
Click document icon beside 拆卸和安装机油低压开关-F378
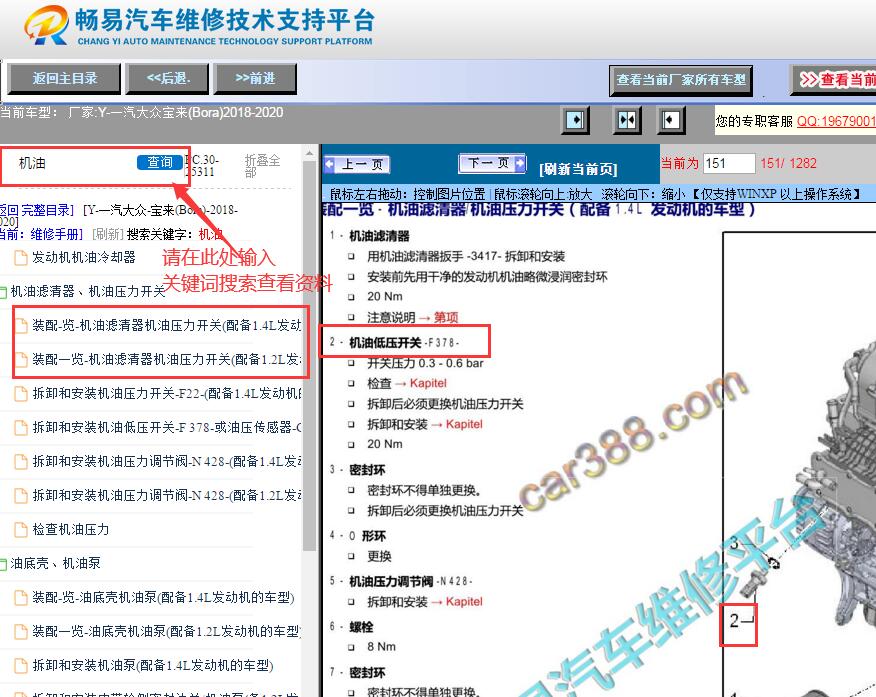[21, 428]
